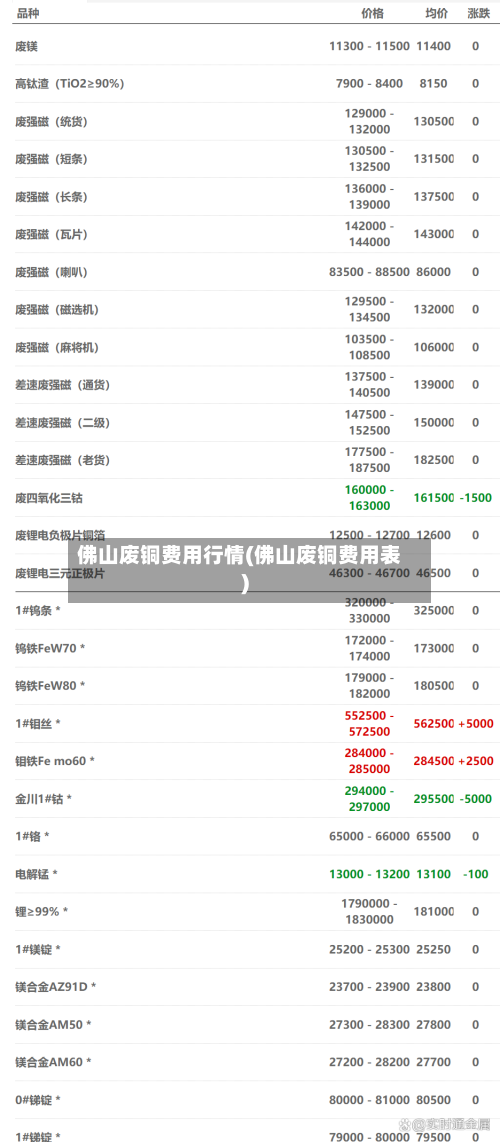Select the 电解锰 row name
Screen dimensions: 500x1142
36,874
